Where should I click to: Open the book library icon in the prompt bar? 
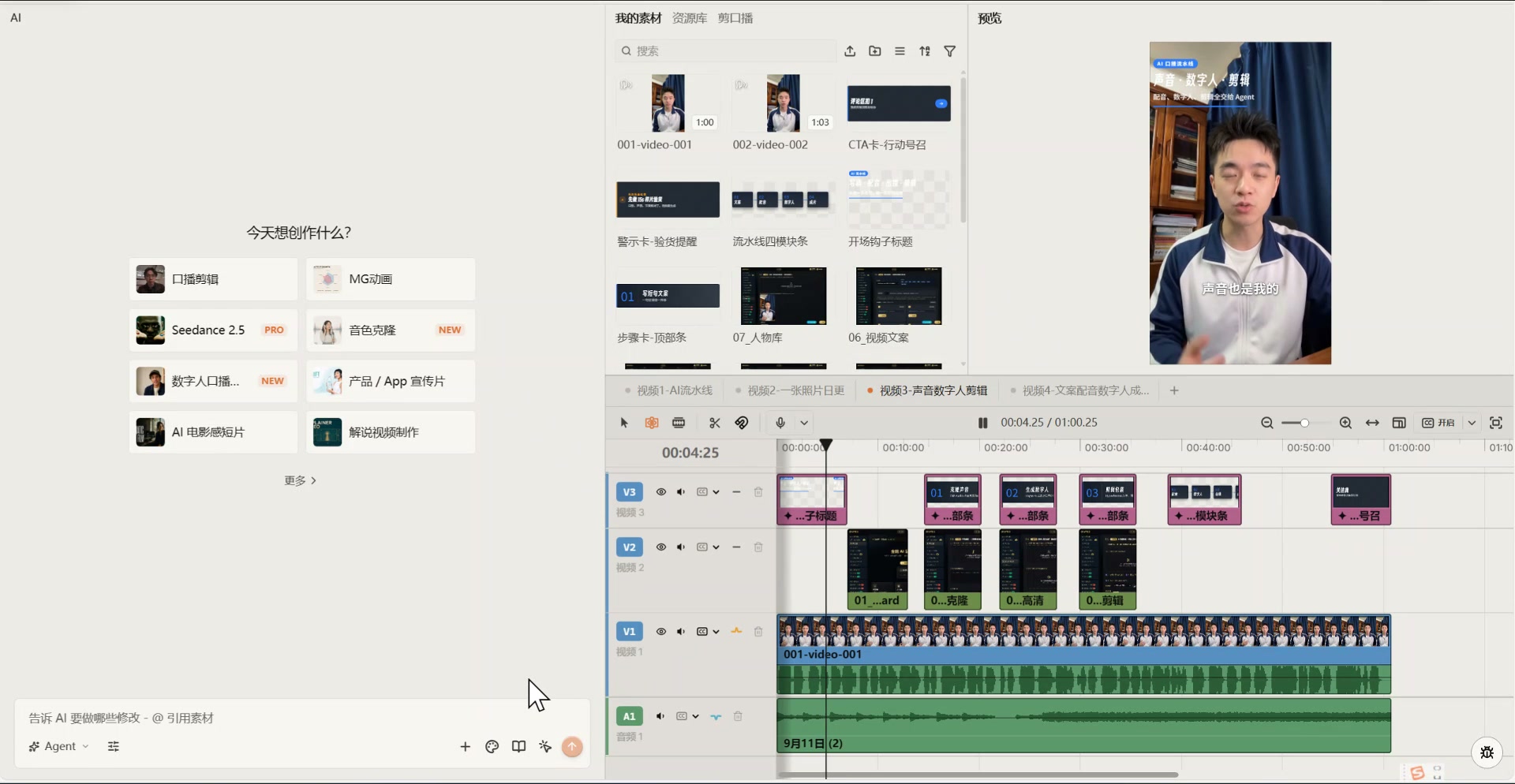pos(518,746)
